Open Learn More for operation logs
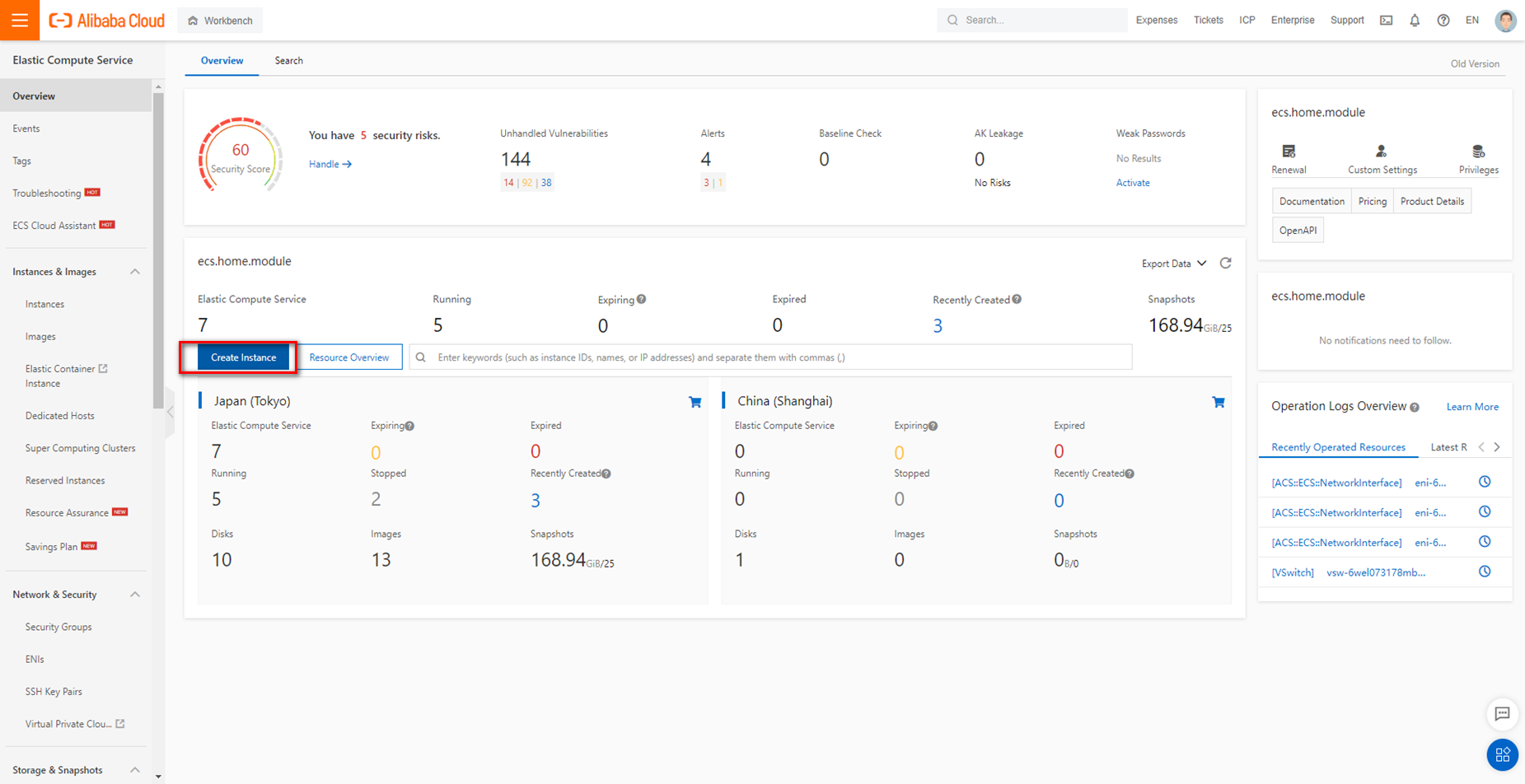 pos(1472,407)
